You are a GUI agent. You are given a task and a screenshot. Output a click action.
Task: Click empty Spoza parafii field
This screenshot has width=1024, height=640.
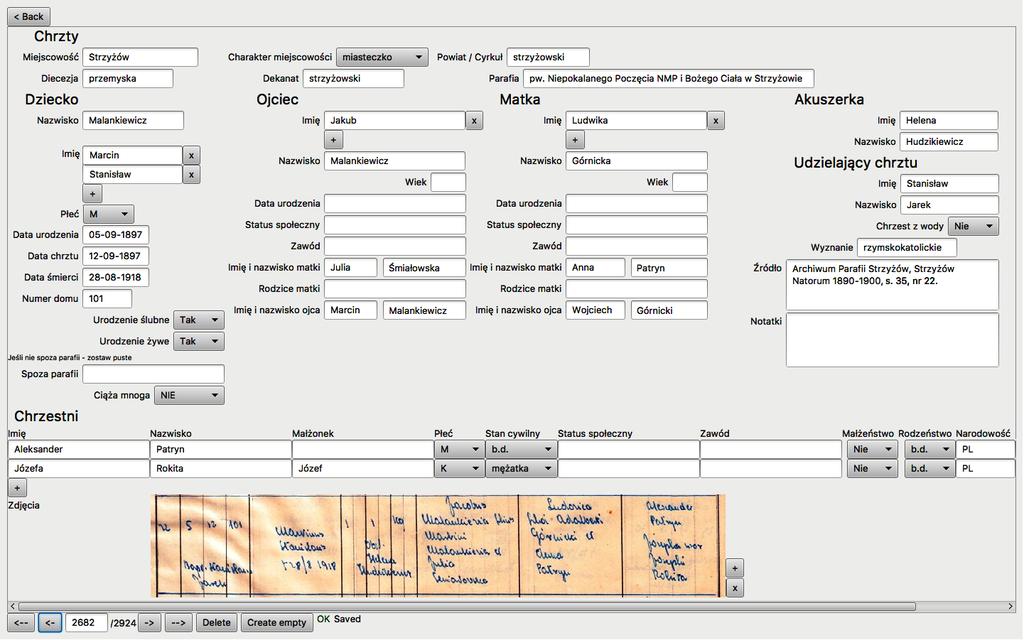click(153, 374)
